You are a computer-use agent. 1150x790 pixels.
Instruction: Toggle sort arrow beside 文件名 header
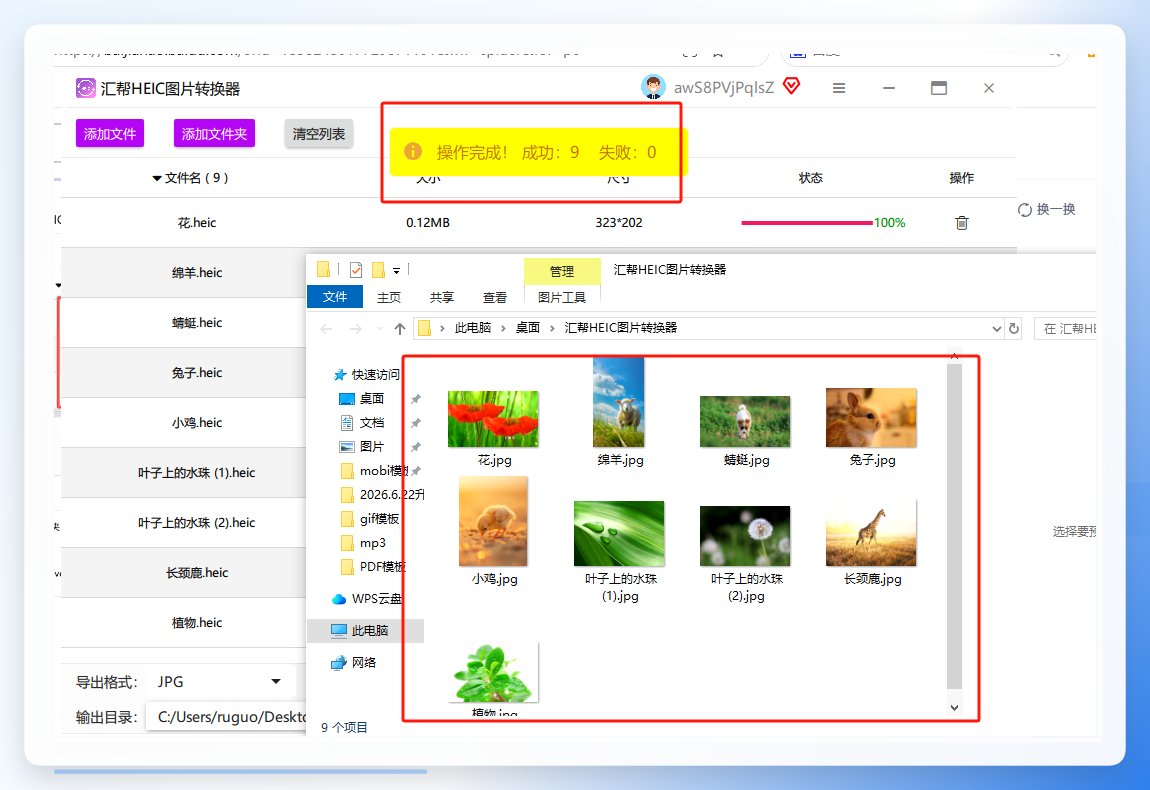coord(156,178)
